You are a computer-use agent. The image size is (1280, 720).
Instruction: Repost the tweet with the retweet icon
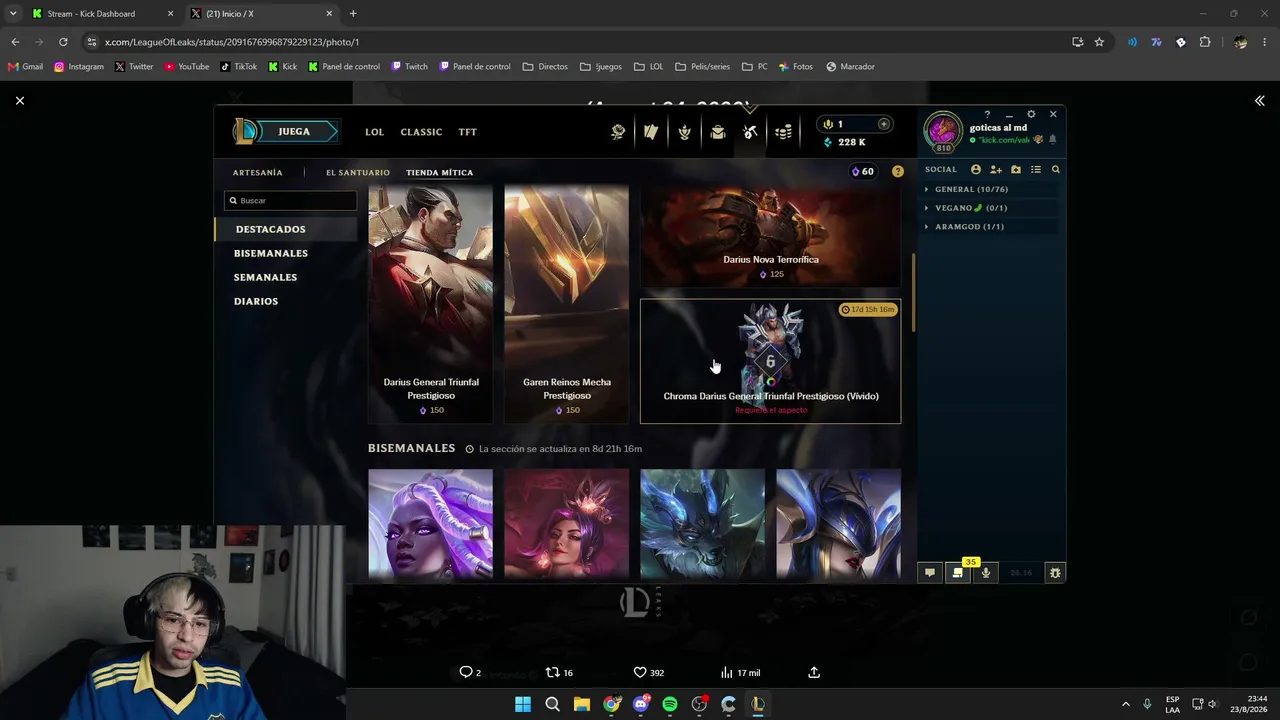(552, 672)
